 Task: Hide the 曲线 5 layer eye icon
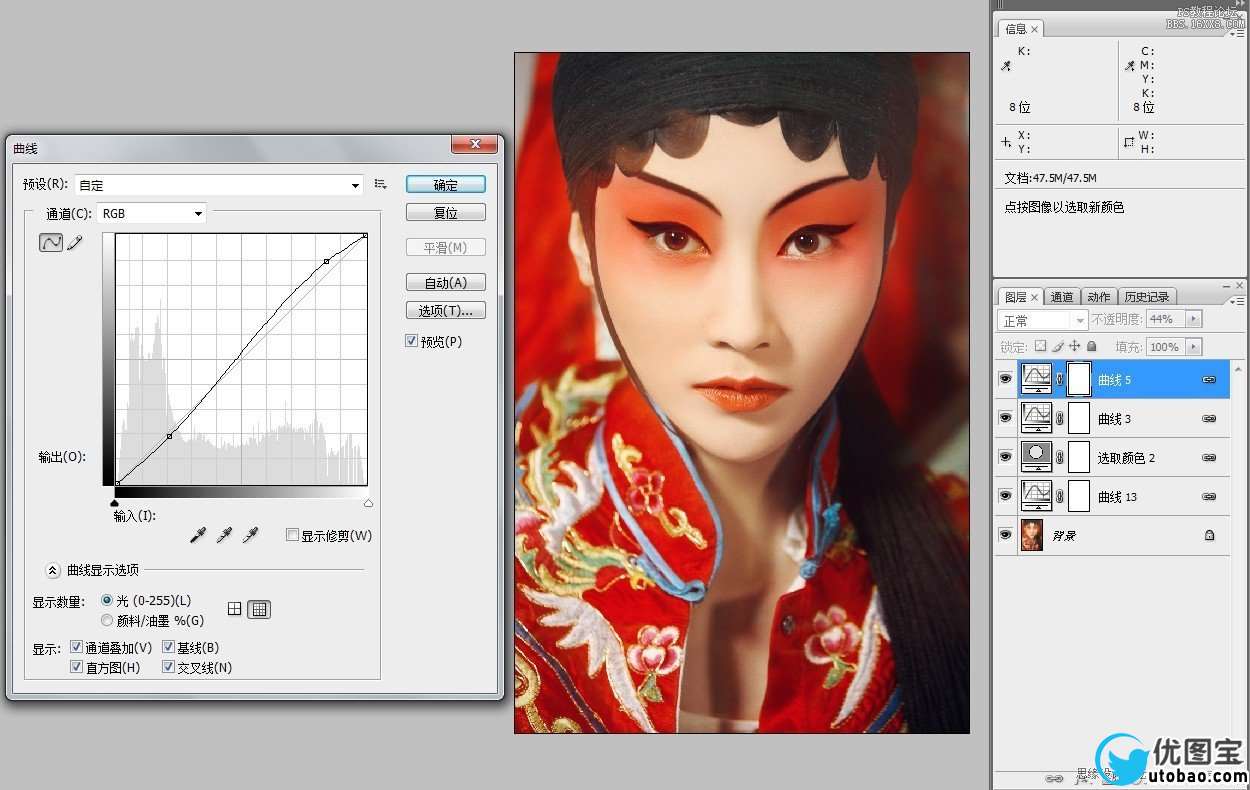1006,380
